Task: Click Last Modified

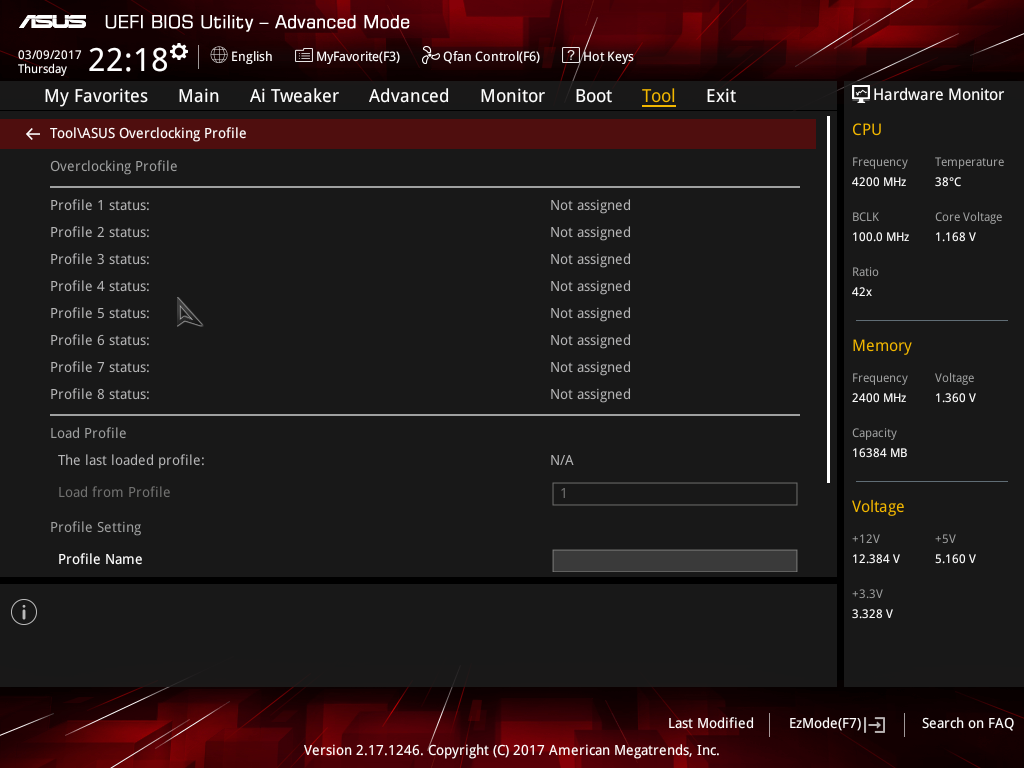Action: [x=711, y=724]
